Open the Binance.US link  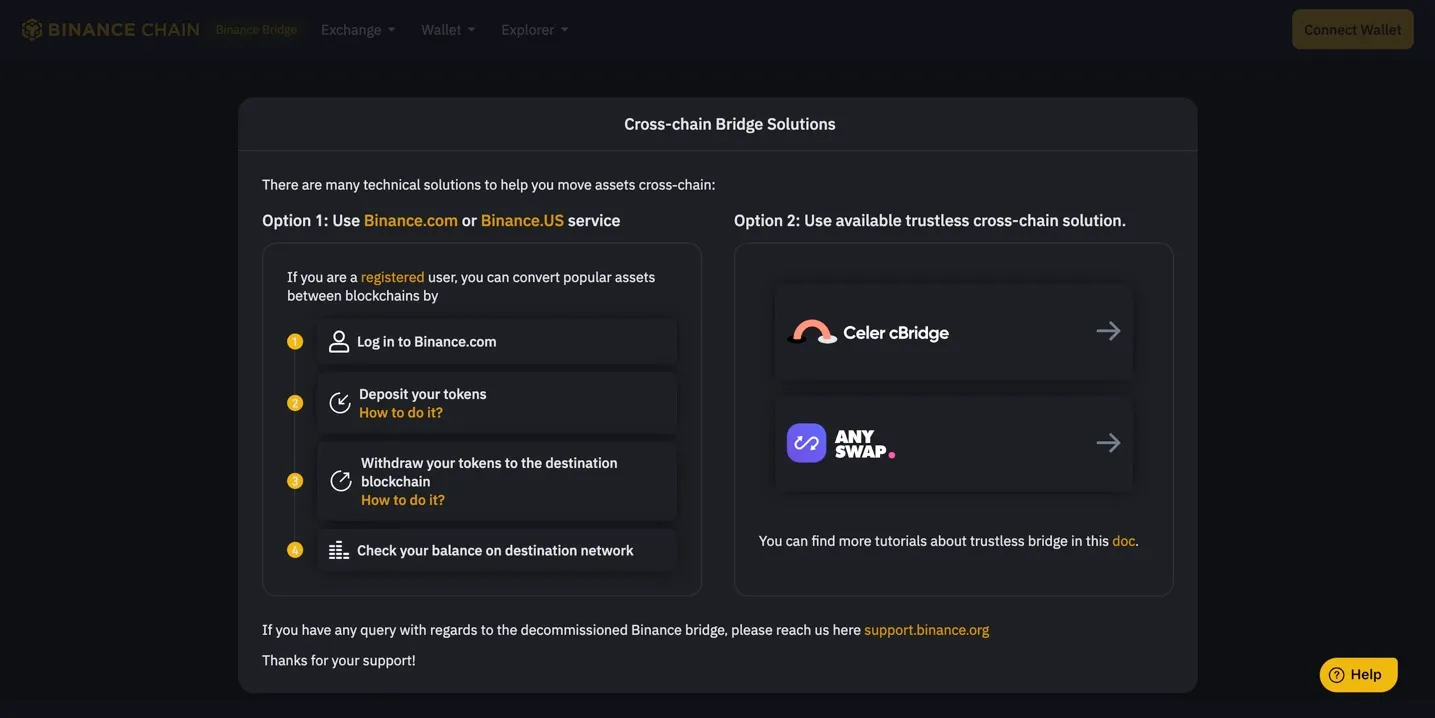tap(522, 220)
